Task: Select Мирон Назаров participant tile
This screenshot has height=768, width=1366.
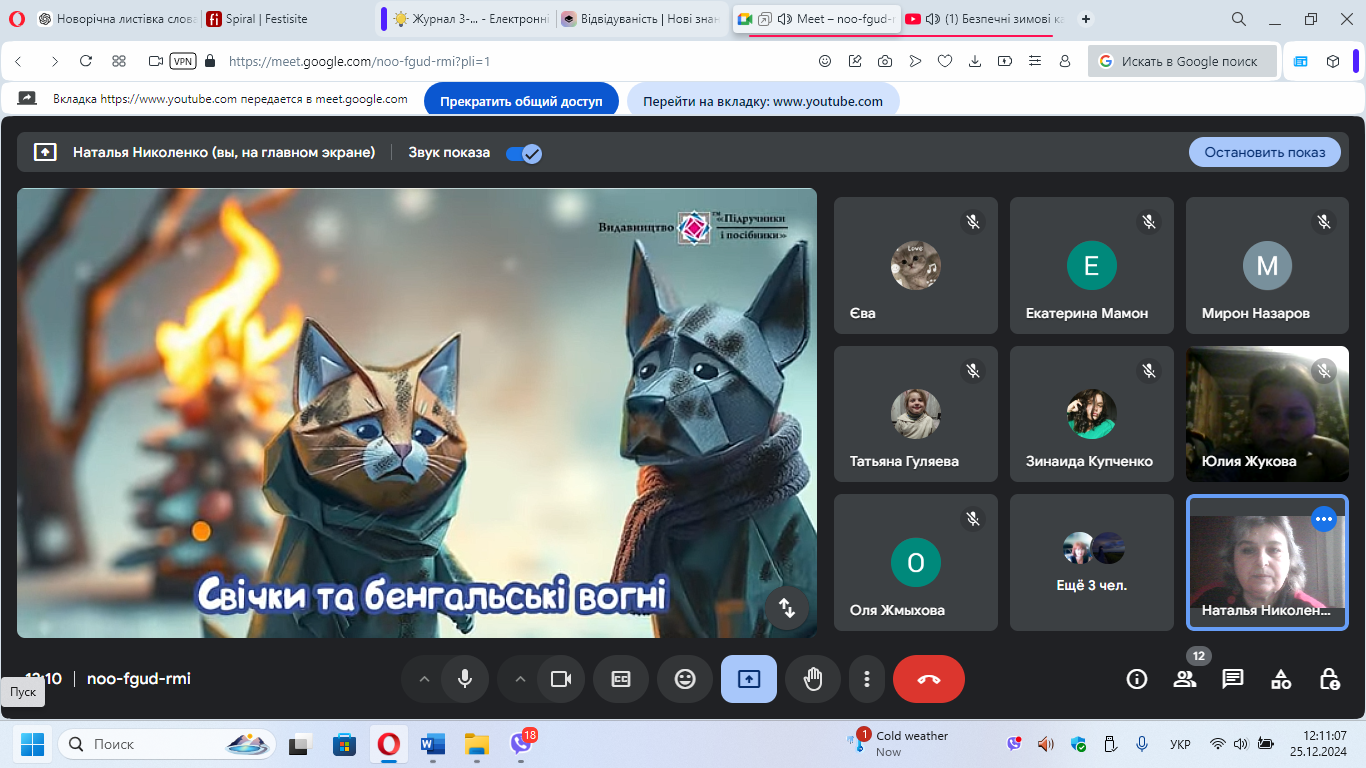Action: click(1267, 266)
